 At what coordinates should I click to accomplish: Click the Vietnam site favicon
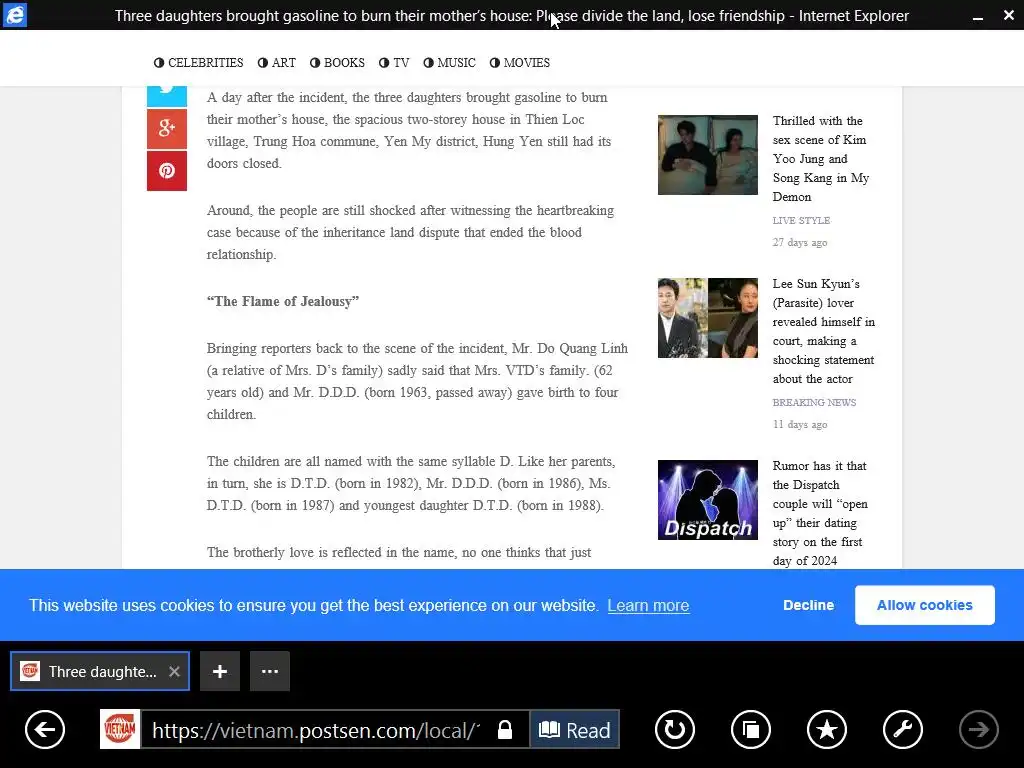pyautogui.click(x=120, y=729)
